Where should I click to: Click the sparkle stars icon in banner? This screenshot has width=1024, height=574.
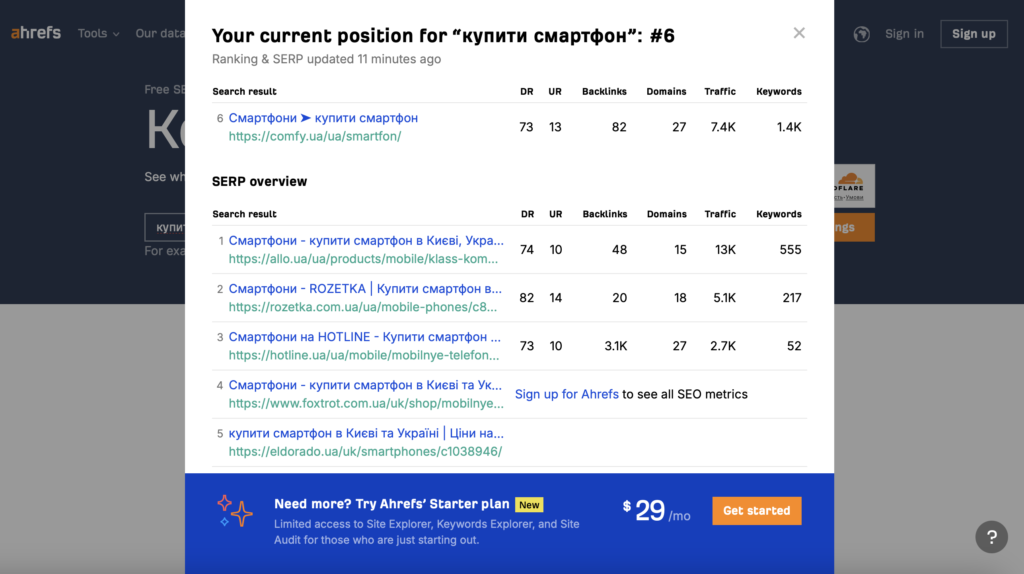pos(234,511)
